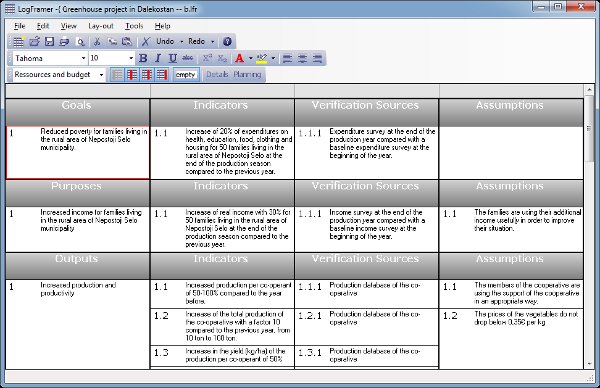Open the blue help icon
The height and width of the screenshot is (388, 600).
point(227,41)
